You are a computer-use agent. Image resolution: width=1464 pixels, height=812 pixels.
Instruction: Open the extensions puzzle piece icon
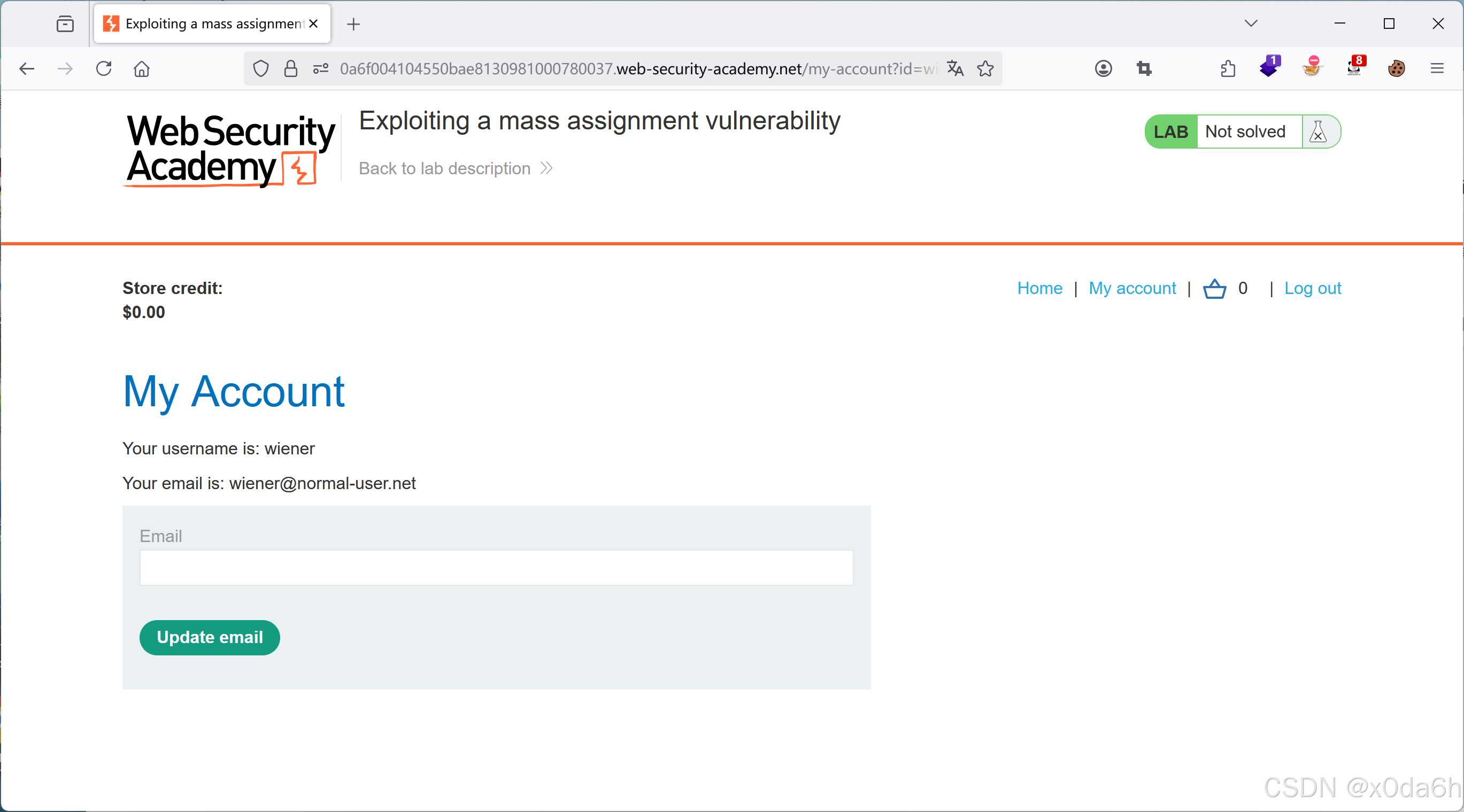click(x=1228, y=69)
